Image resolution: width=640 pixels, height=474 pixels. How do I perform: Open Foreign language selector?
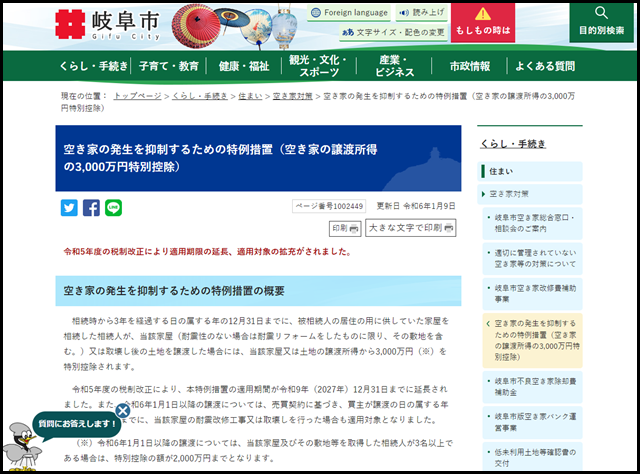(x=349, y=13)
